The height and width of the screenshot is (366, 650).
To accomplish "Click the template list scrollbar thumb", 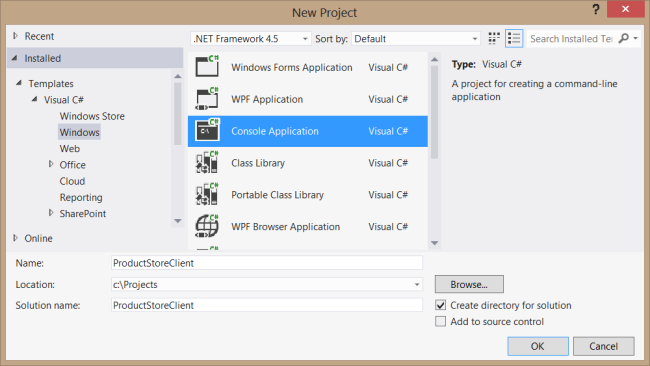I will click(x=434, y=112).
